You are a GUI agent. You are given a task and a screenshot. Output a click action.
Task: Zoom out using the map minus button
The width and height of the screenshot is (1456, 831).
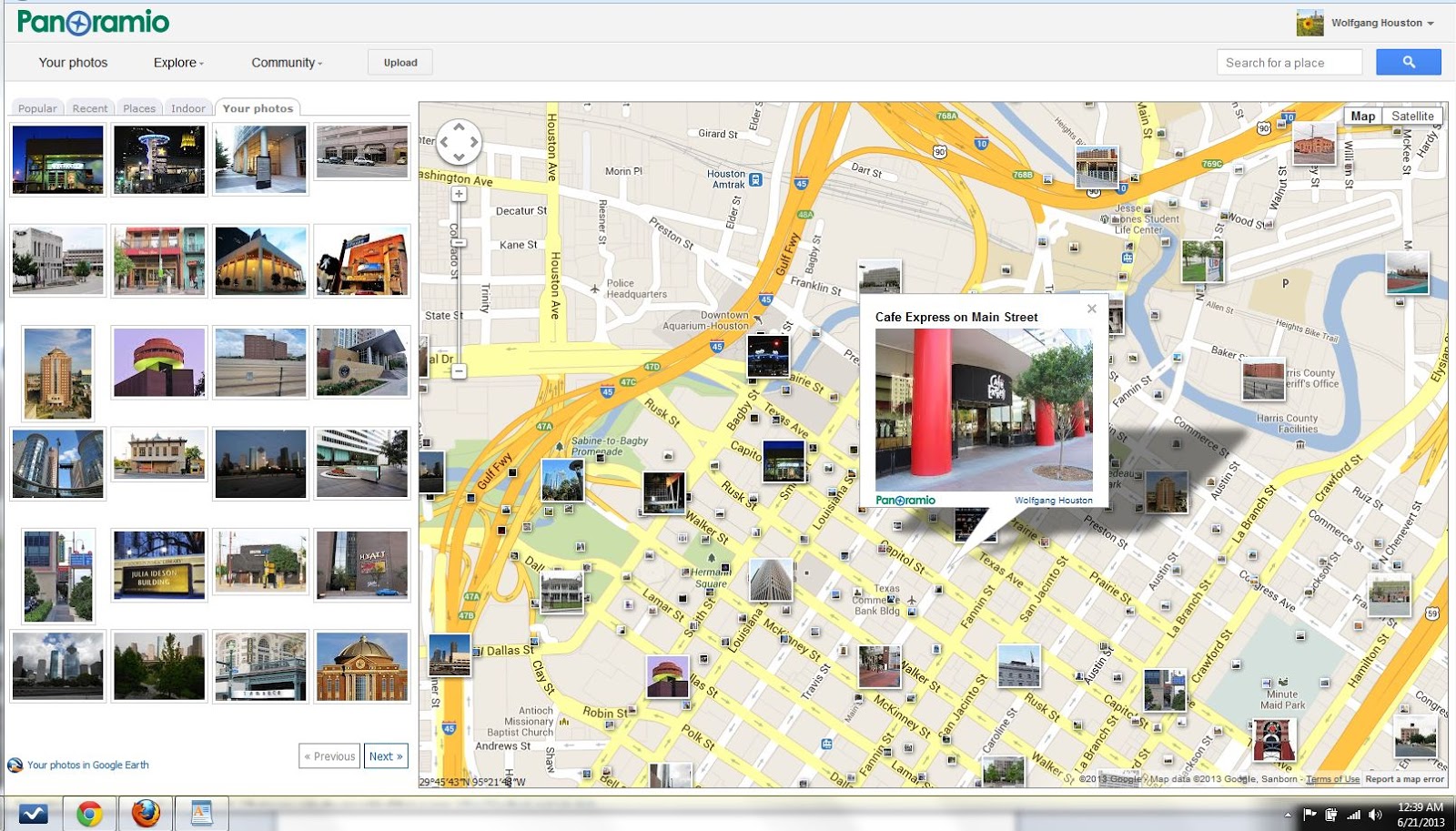click(459, 371)
